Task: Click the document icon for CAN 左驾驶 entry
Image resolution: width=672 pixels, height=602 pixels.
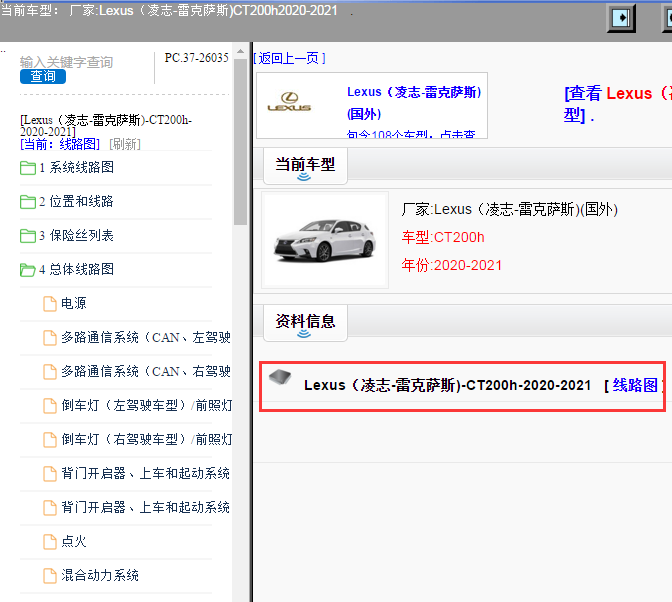Action: coord(50,338)
